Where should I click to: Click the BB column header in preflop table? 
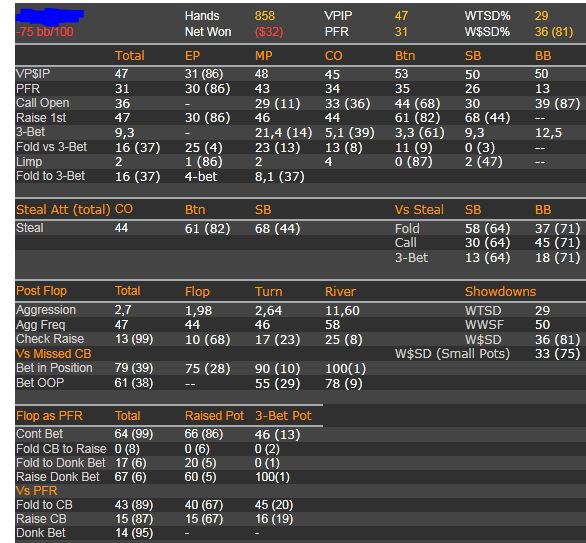click(543, 56)
